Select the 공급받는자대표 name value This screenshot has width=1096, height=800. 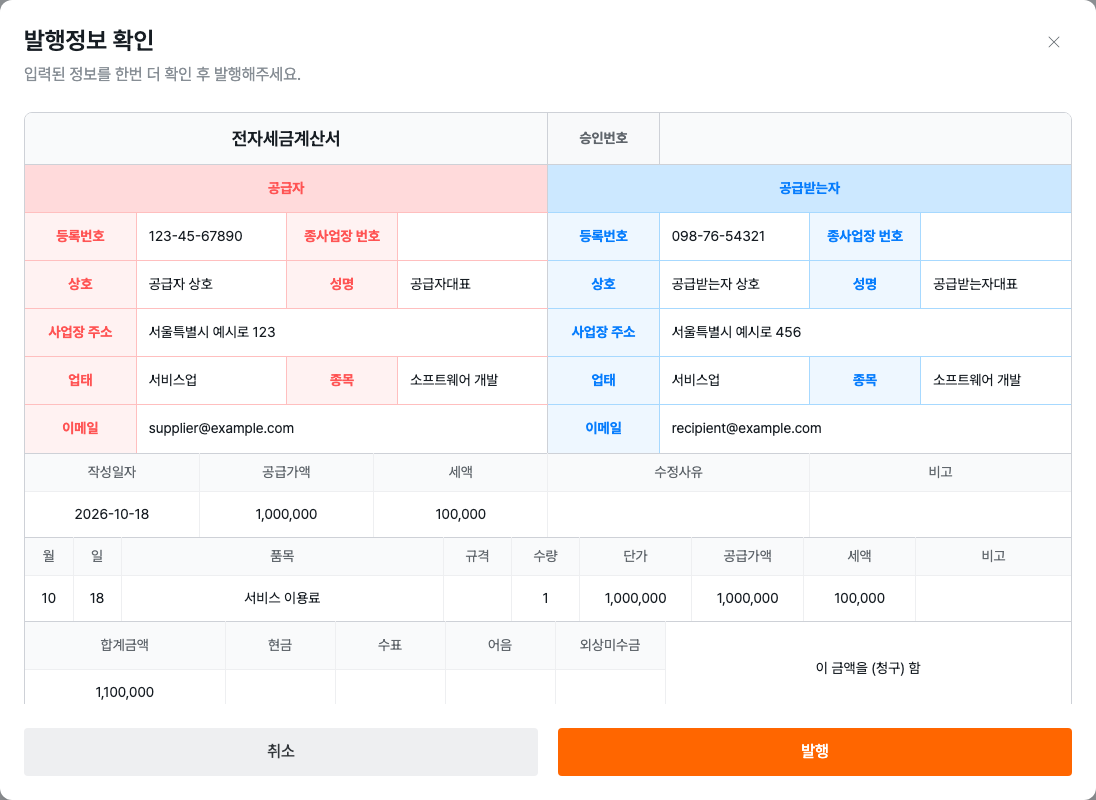975,284
